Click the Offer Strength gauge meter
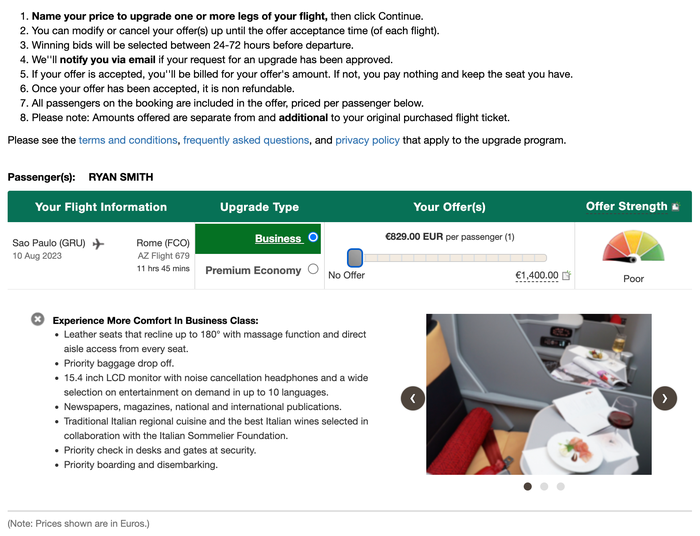This screenshot has width=700, height=536. pyautogui.click(x=633, y=247)
